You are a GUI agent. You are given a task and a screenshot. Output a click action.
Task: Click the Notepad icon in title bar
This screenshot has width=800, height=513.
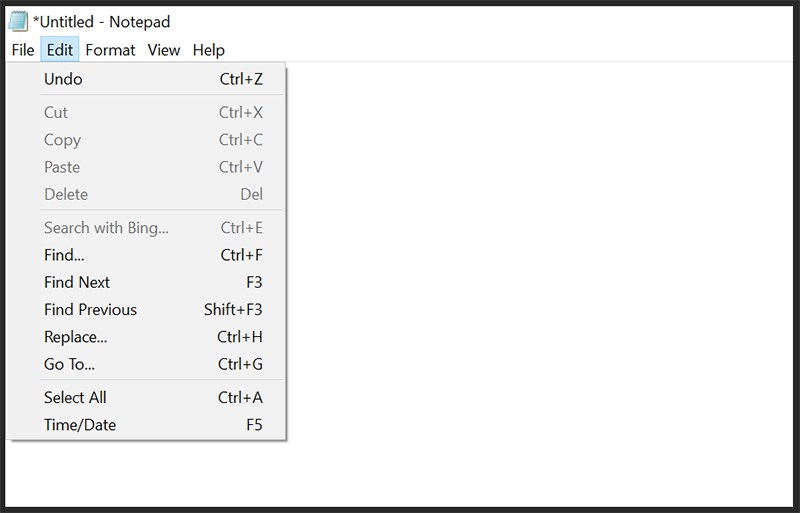[x=18, y=21]
